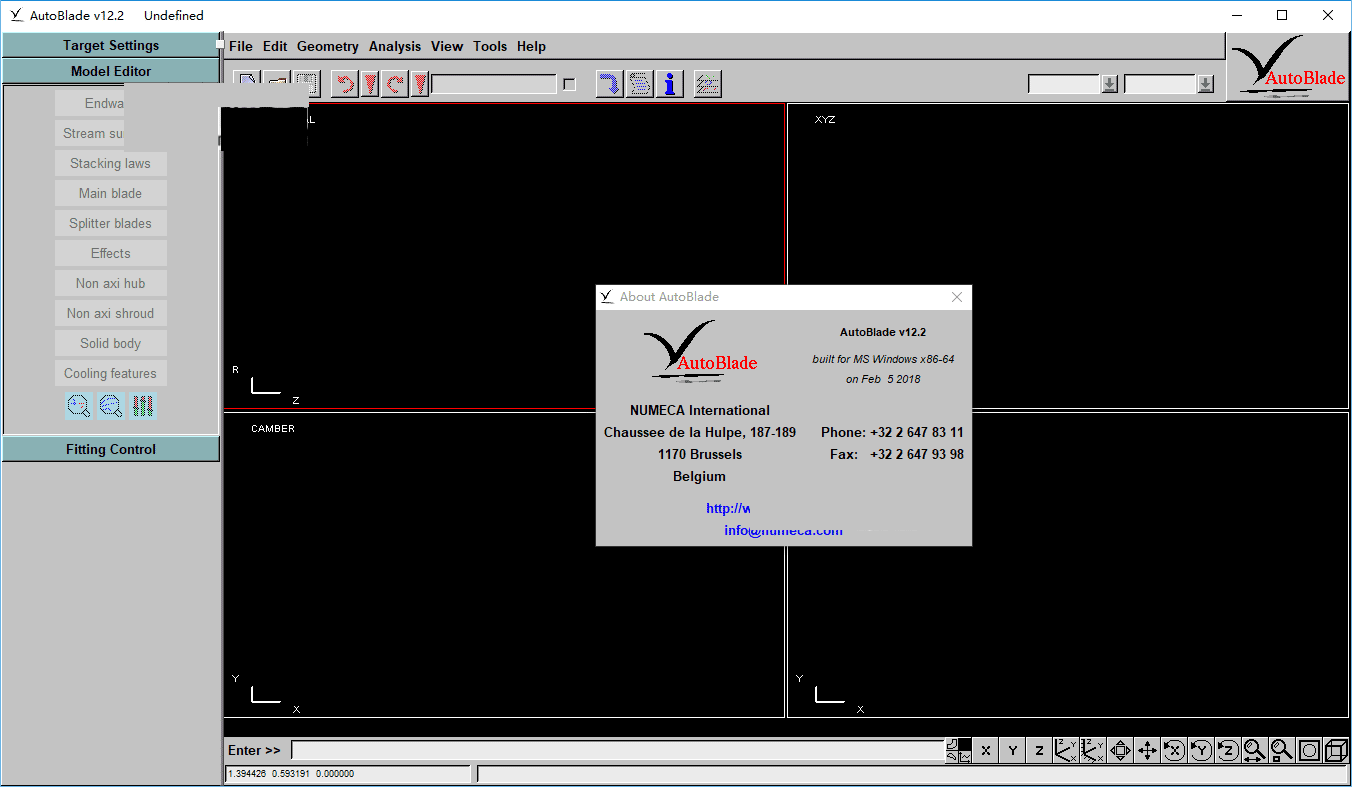Click the blue curved arrow toolbar icon
Viewport: 1352px width, 787px height.
pos(609,84)
